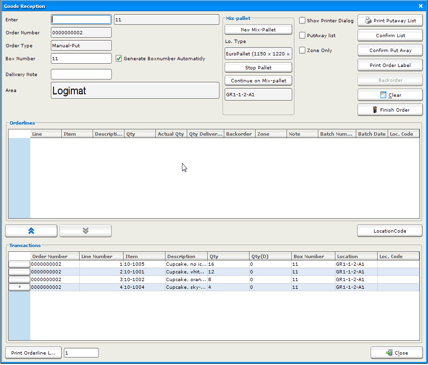Close the Goods Reception window
Viewport: 428px width, 365px height.
pyautogui.click(x=421, y=6)
